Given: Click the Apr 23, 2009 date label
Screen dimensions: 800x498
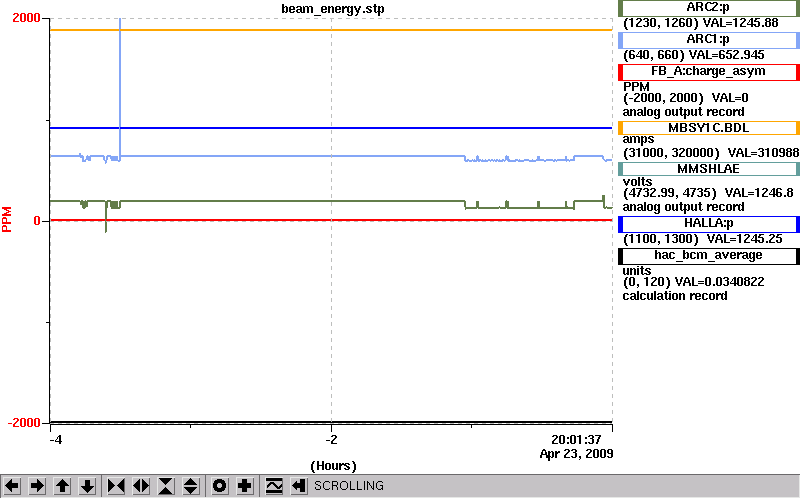Looking at the screenshot, I should click(x=577, y=454).
